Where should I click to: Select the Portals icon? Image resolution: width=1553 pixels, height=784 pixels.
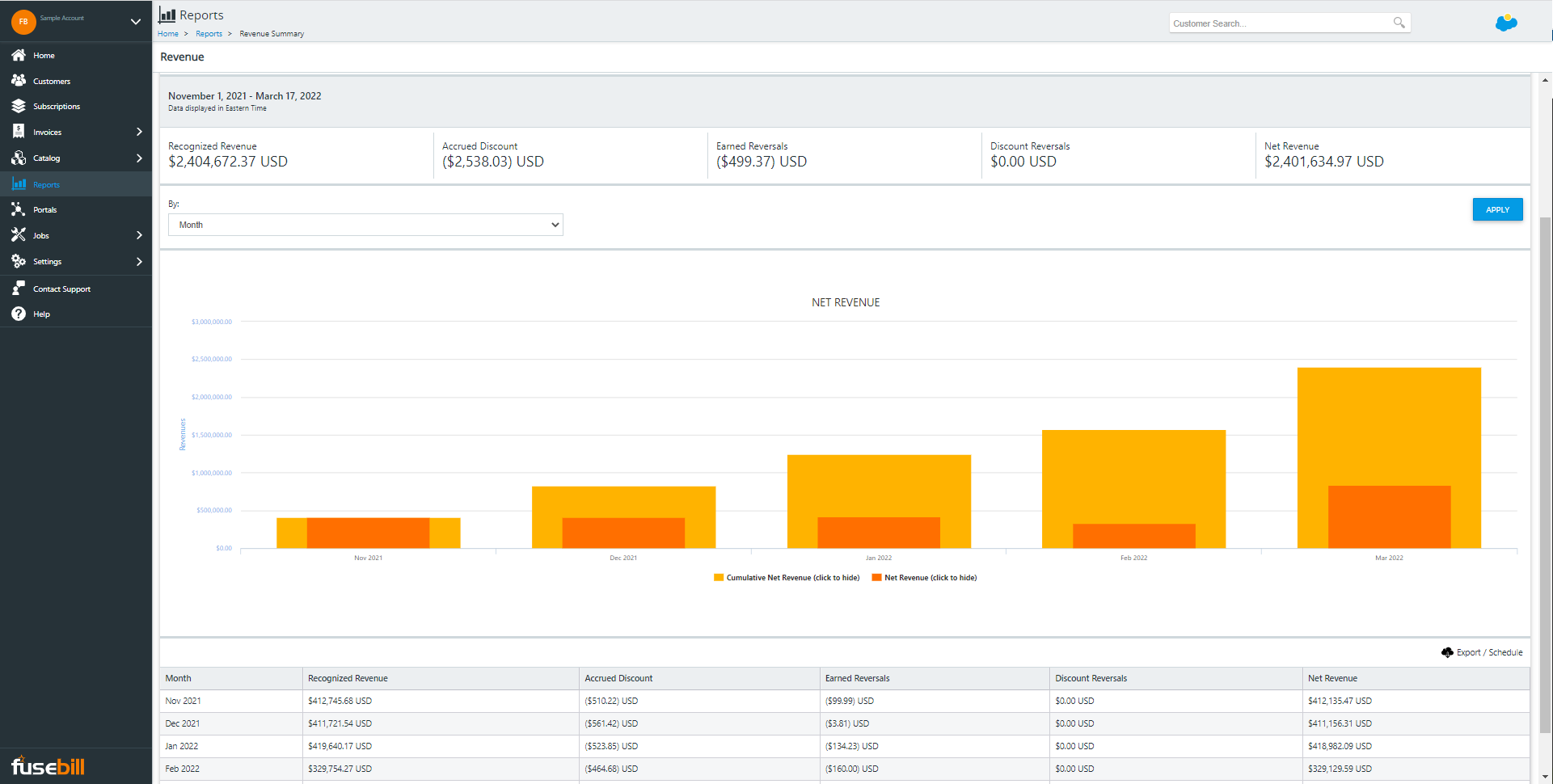18,209
